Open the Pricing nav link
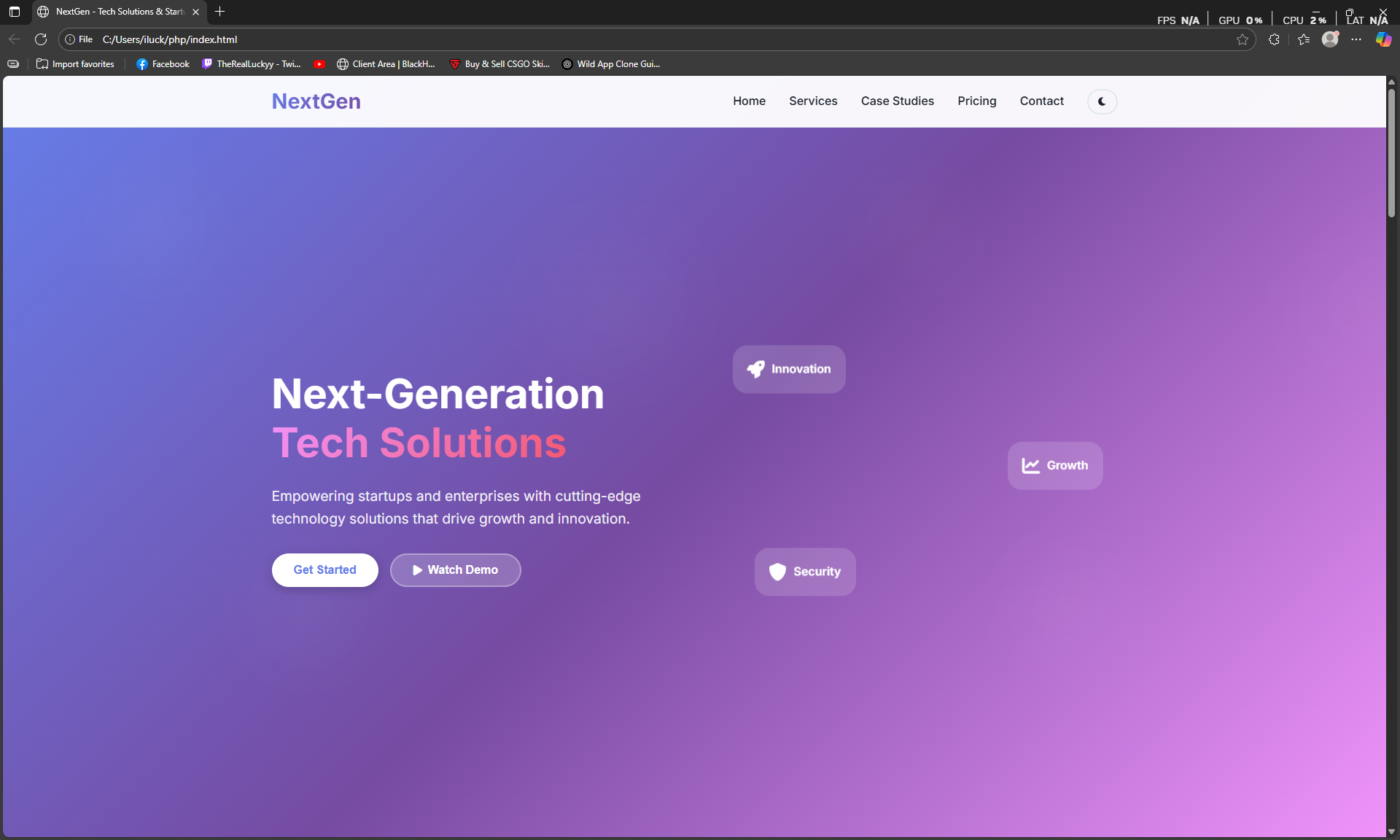 pyautogui.click(x=976, y=101)
